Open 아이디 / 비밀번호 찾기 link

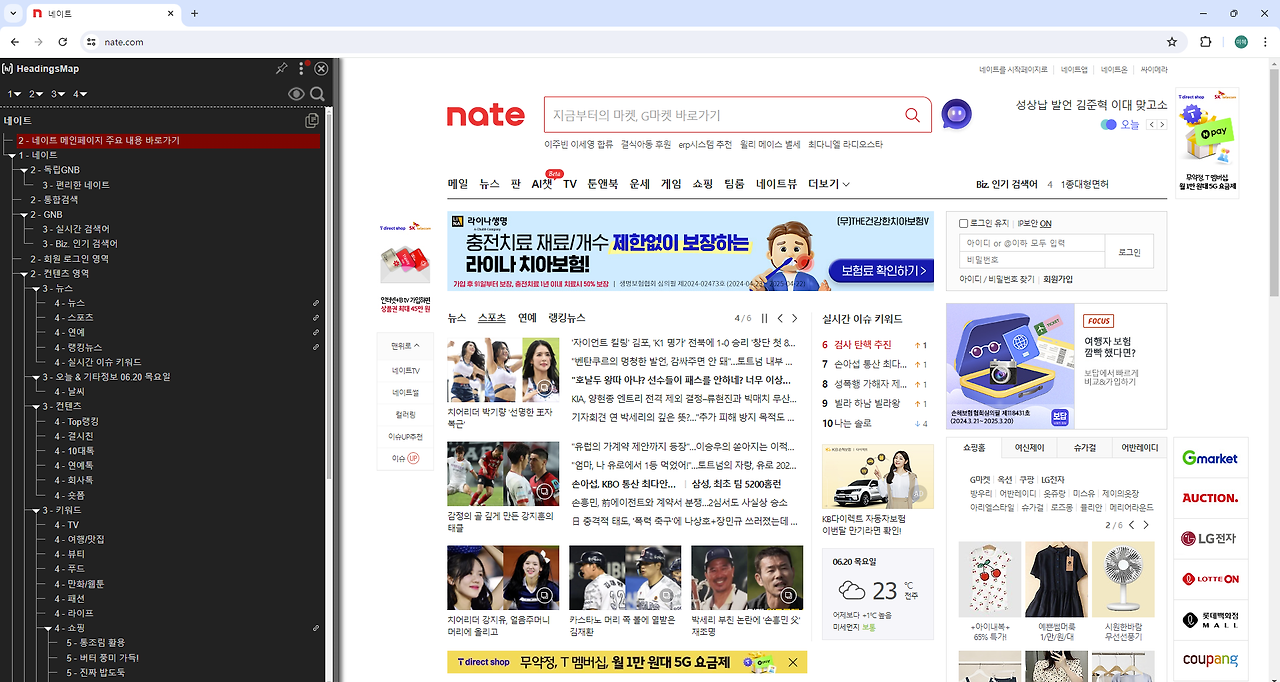coord(997,280)
